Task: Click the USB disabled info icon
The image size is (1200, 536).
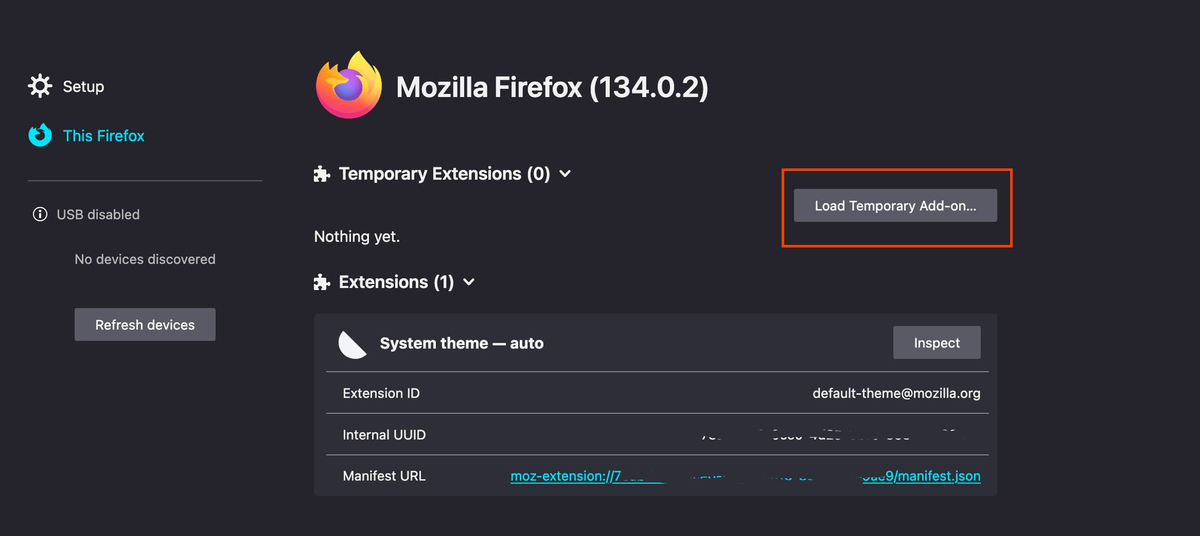Action: point(40,214)
